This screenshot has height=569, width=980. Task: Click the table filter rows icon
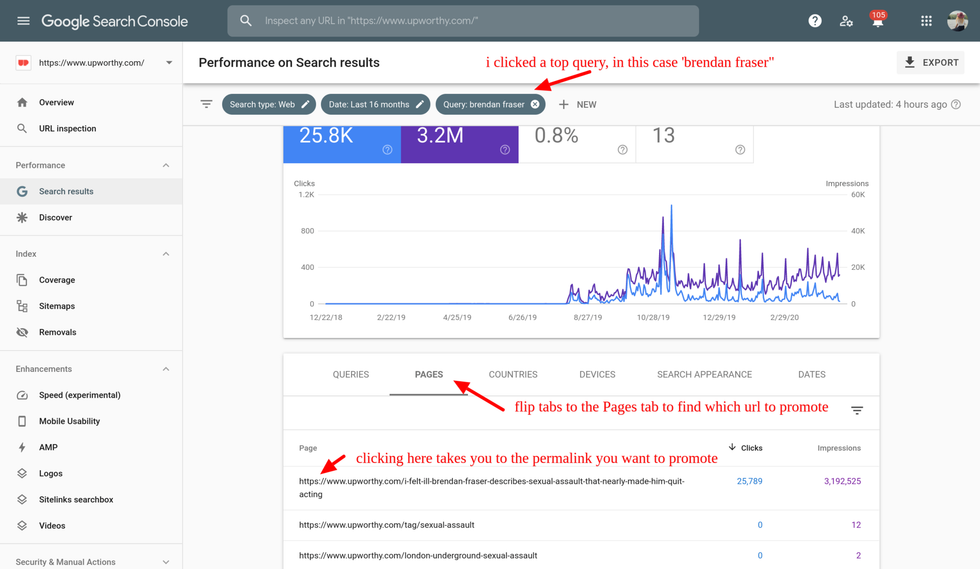(x=856, y=411)
